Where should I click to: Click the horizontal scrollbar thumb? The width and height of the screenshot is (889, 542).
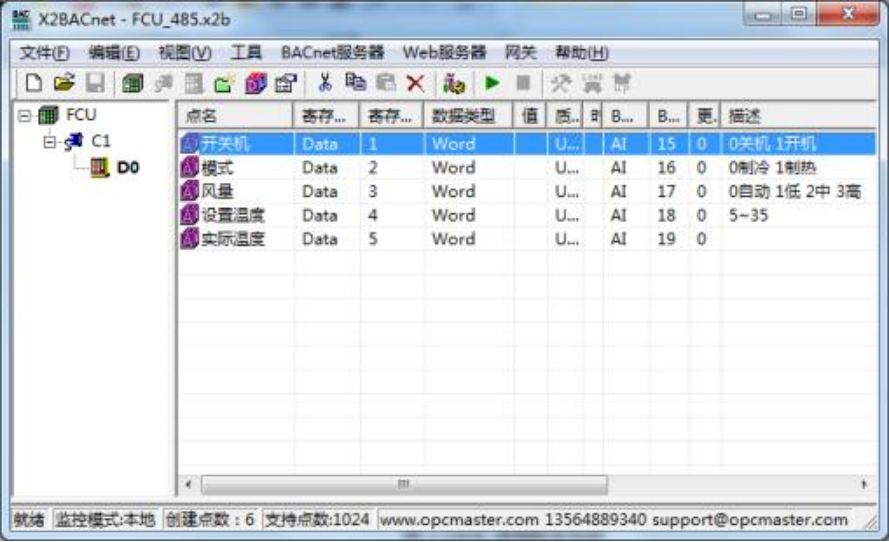click(x=404, y=484)
